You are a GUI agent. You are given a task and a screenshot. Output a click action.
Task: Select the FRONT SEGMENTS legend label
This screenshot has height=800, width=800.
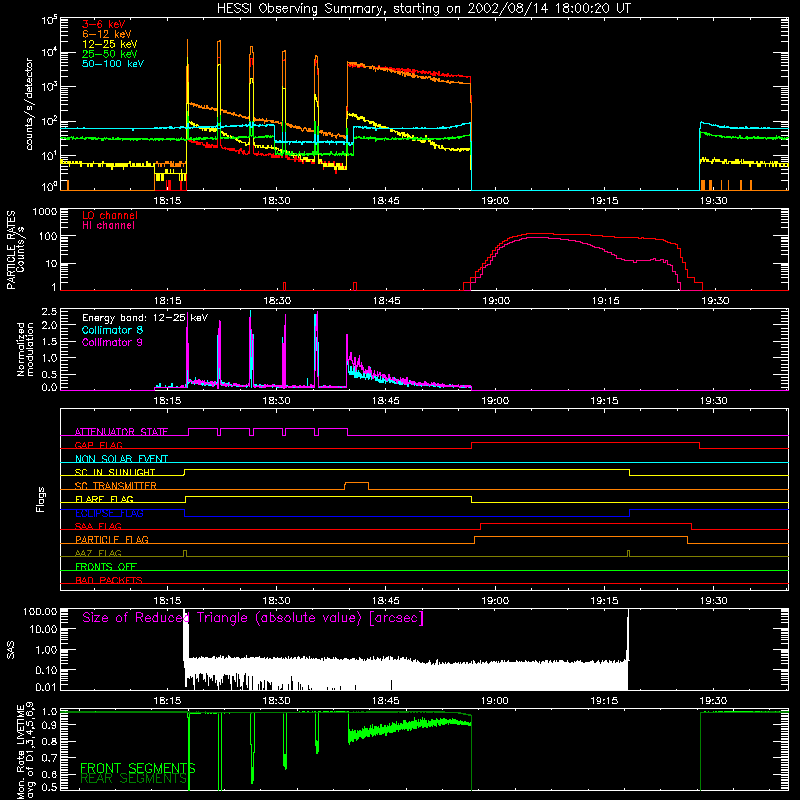[138, 768]
